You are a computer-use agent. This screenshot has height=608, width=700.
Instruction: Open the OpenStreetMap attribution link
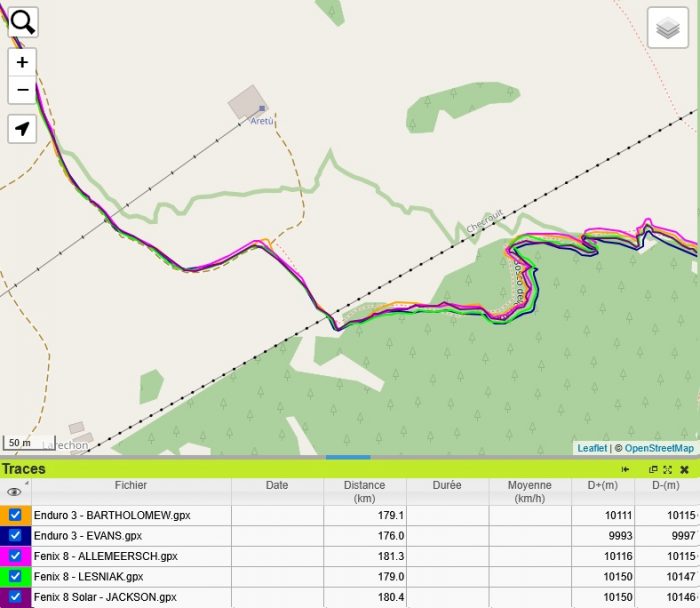point(658,448)
